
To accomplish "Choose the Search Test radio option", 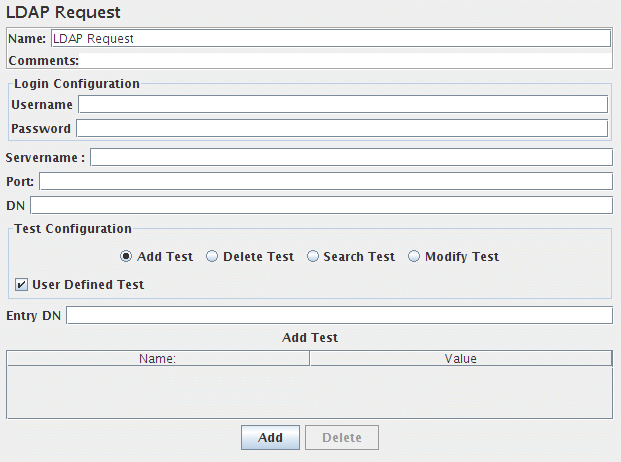I will [x=313, y=257].
